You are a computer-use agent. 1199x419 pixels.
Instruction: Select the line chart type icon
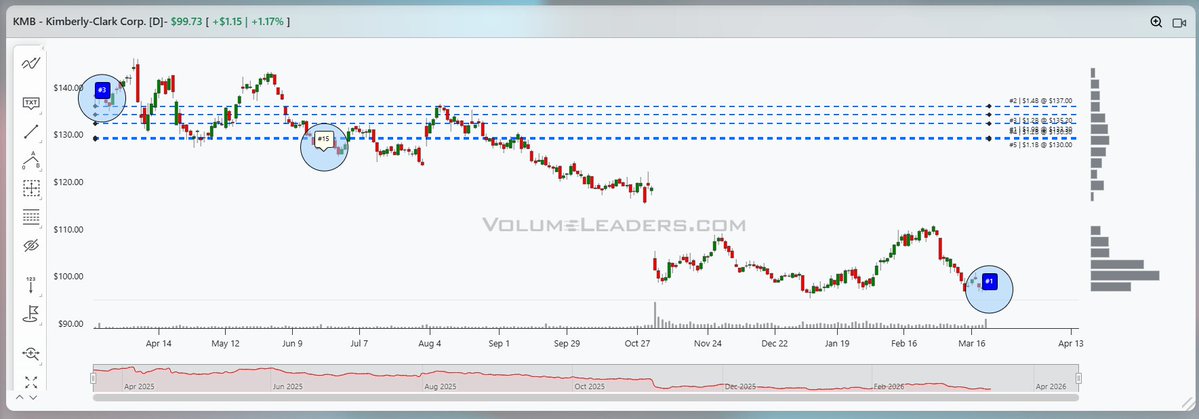[31, 63]
